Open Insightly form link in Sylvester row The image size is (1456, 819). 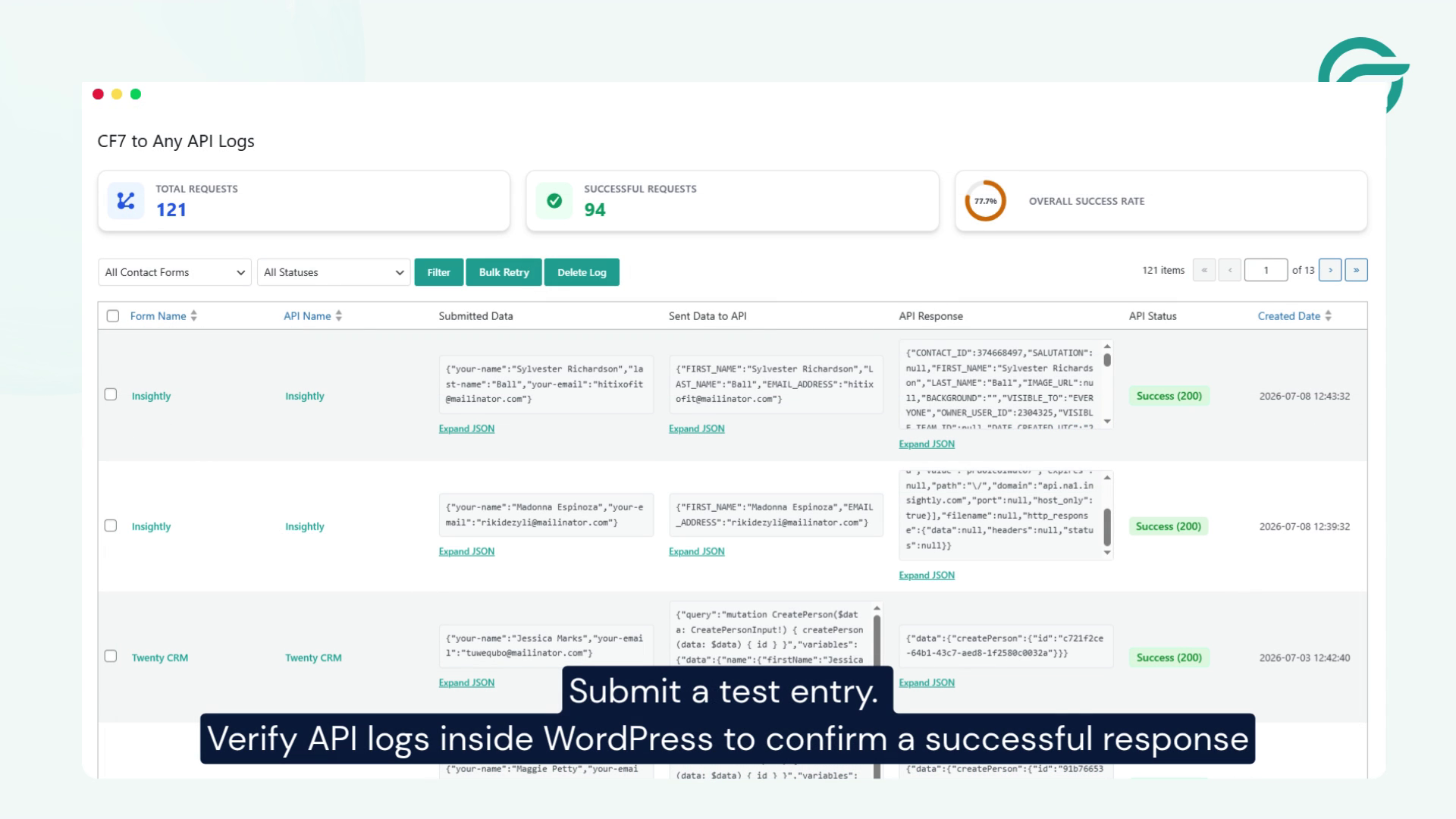point(151,396)
